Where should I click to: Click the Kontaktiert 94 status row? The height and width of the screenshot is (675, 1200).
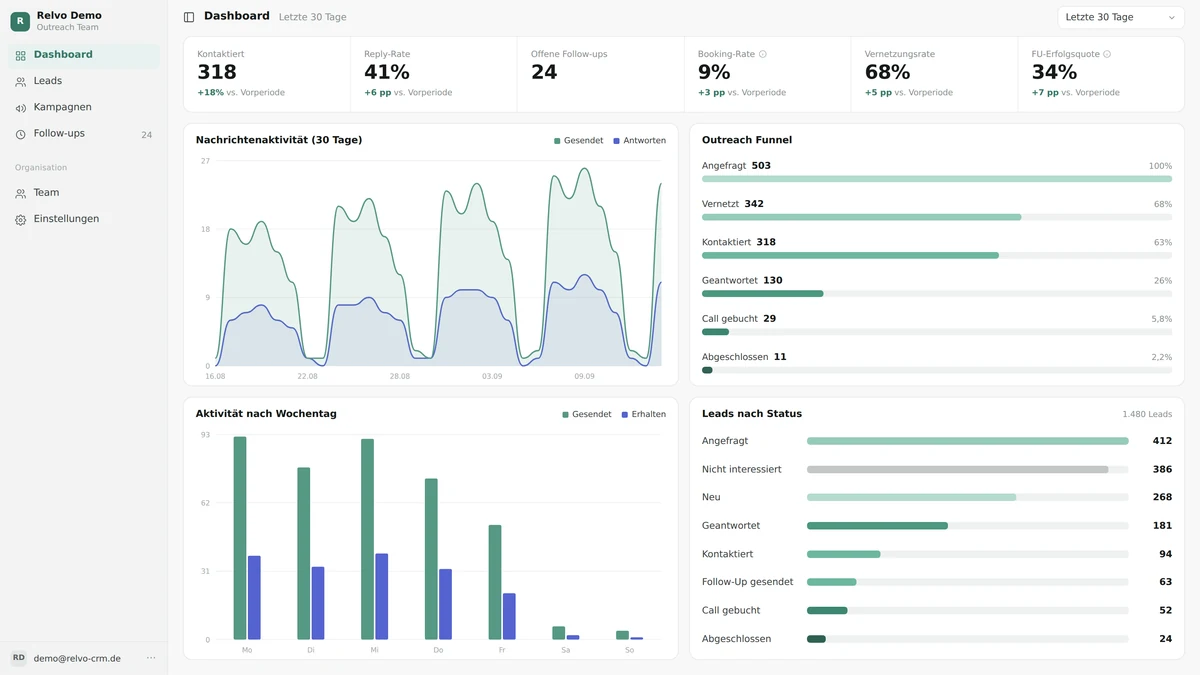[x=937, y=554]
